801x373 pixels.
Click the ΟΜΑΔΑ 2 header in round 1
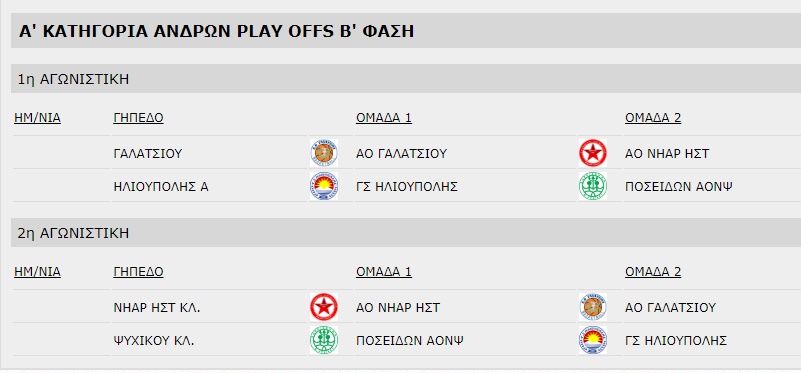[653, 119]
